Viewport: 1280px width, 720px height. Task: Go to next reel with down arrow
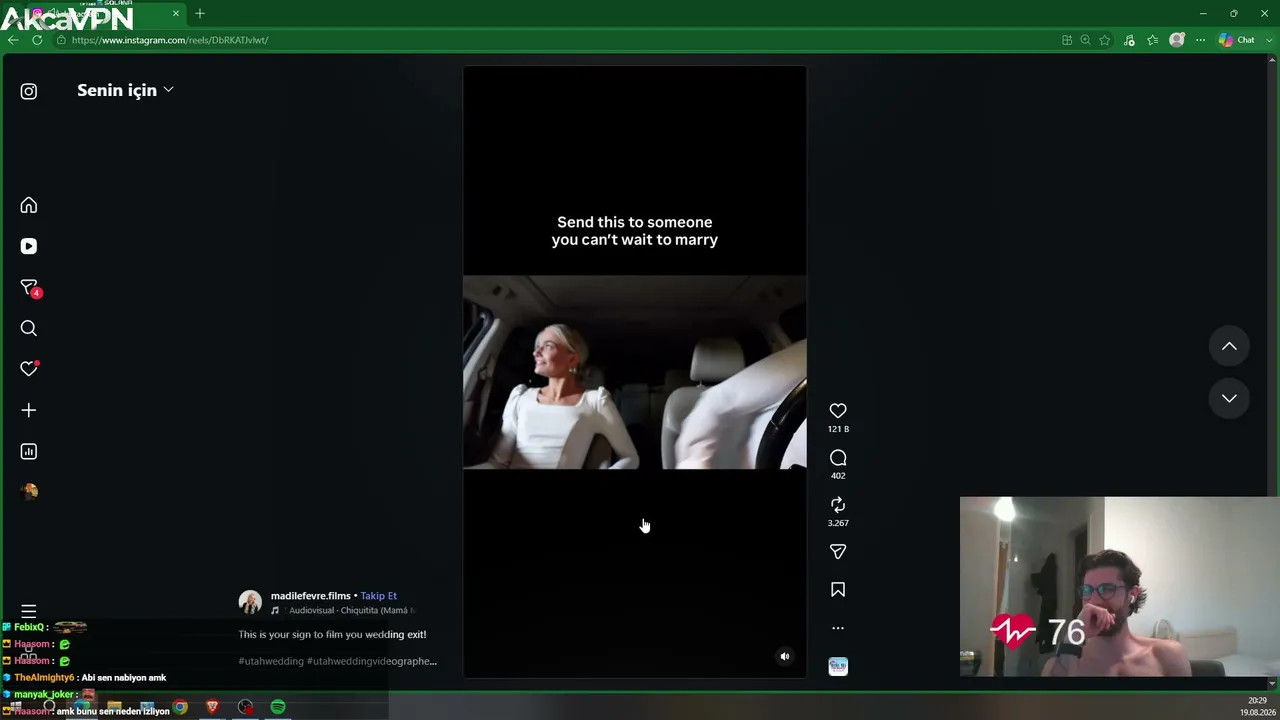click(1229, 398)
